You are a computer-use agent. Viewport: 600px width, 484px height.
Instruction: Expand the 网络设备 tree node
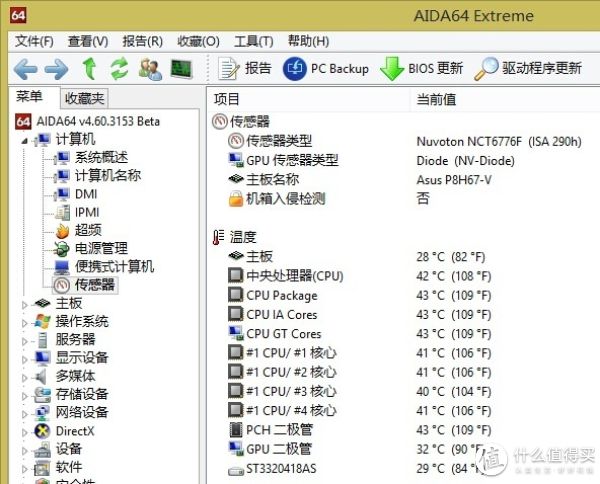click(24, 414)
